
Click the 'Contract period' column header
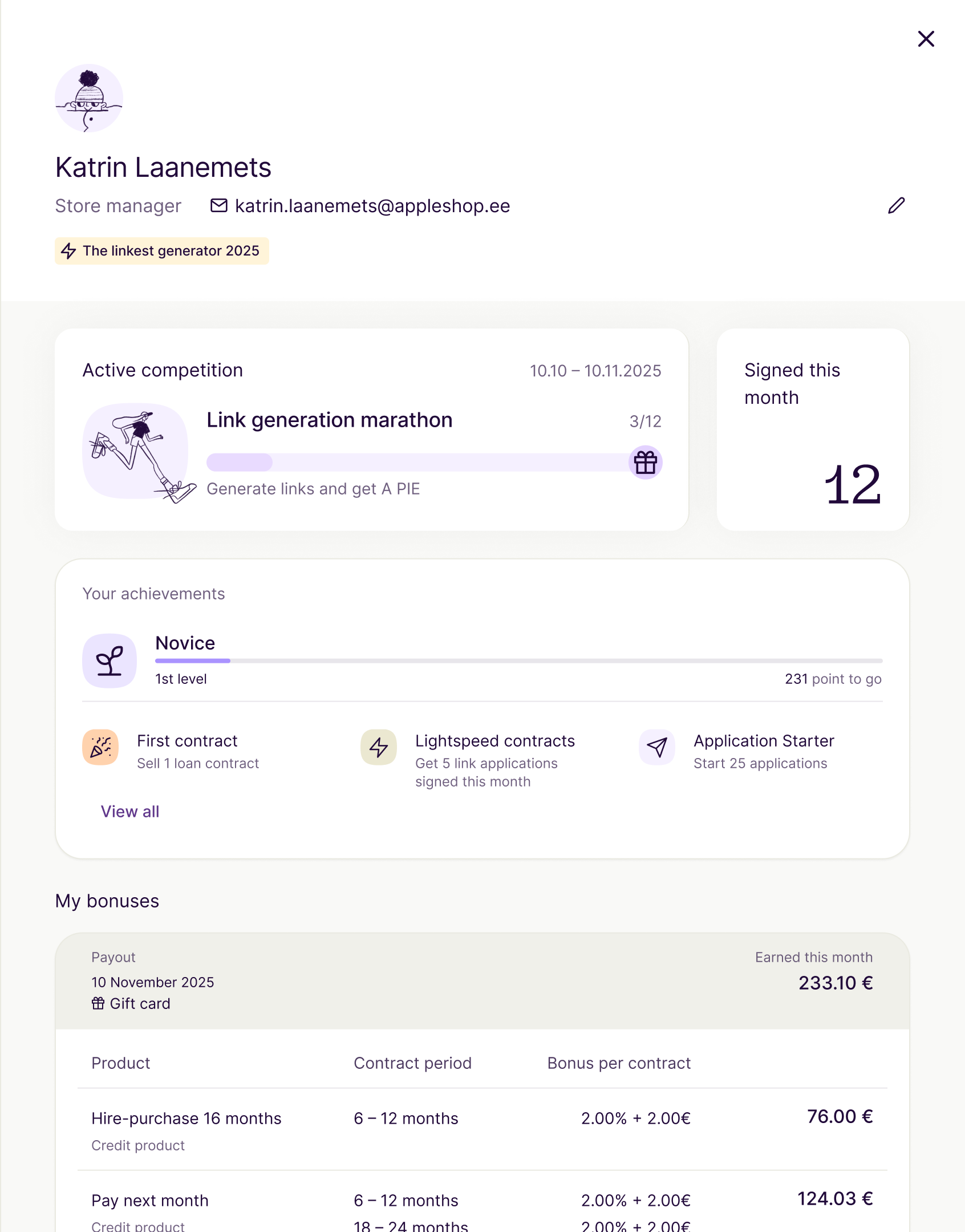point(412,1063)
